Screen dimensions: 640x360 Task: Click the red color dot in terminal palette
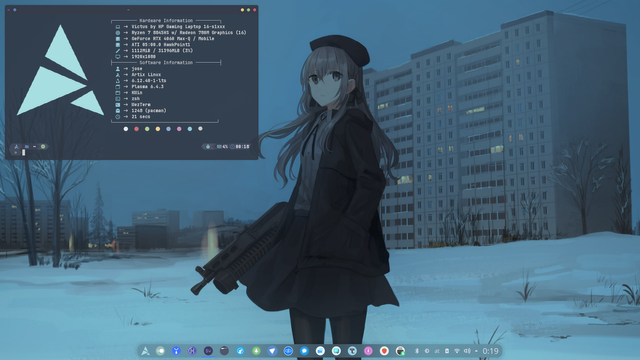[x=136, y=129]
